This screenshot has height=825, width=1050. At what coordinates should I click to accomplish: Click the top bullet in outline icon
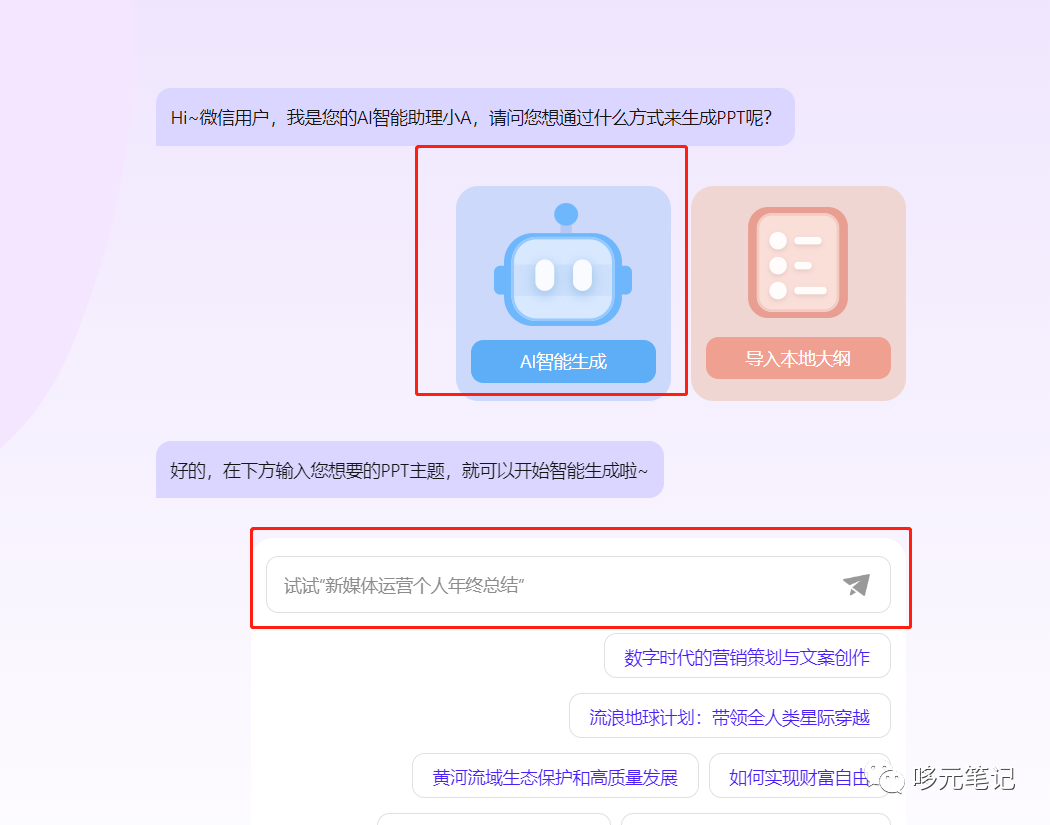pyautogui.click(x=778, y=240)
